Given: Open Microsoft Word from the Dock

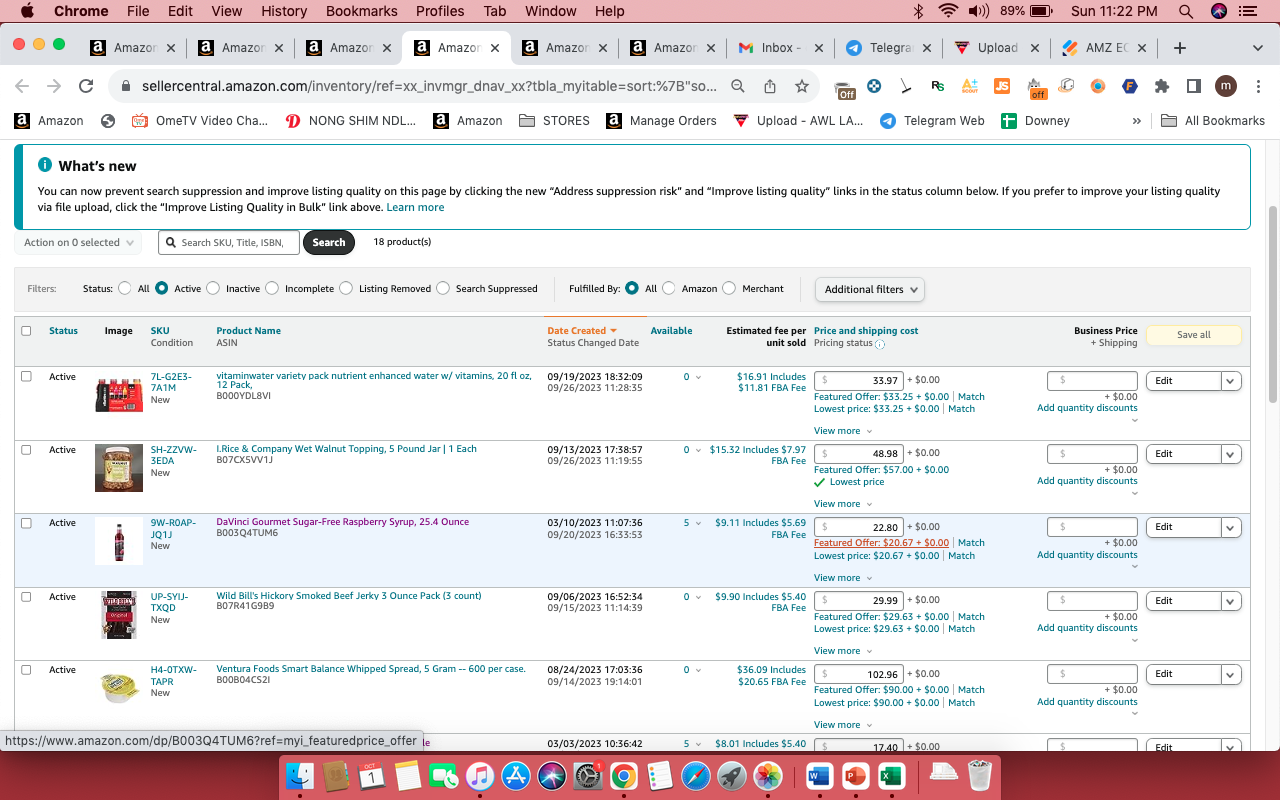Looking at the screenshot, I should 819,775.
